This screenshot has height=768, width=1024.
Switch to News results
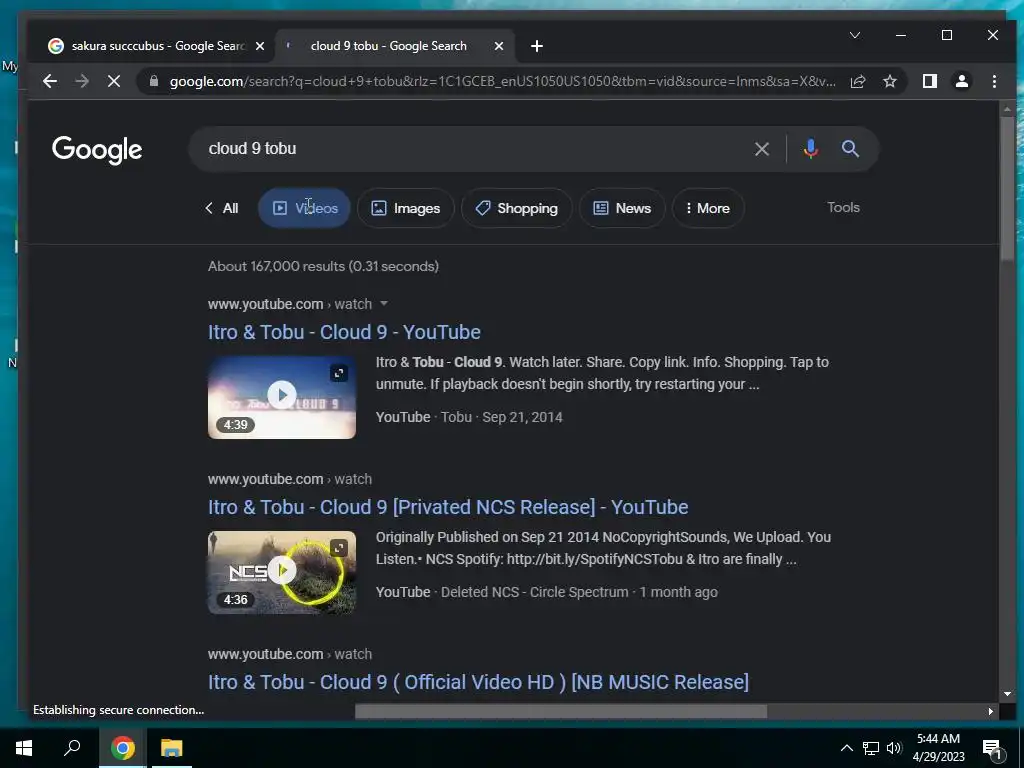point(622,208)
